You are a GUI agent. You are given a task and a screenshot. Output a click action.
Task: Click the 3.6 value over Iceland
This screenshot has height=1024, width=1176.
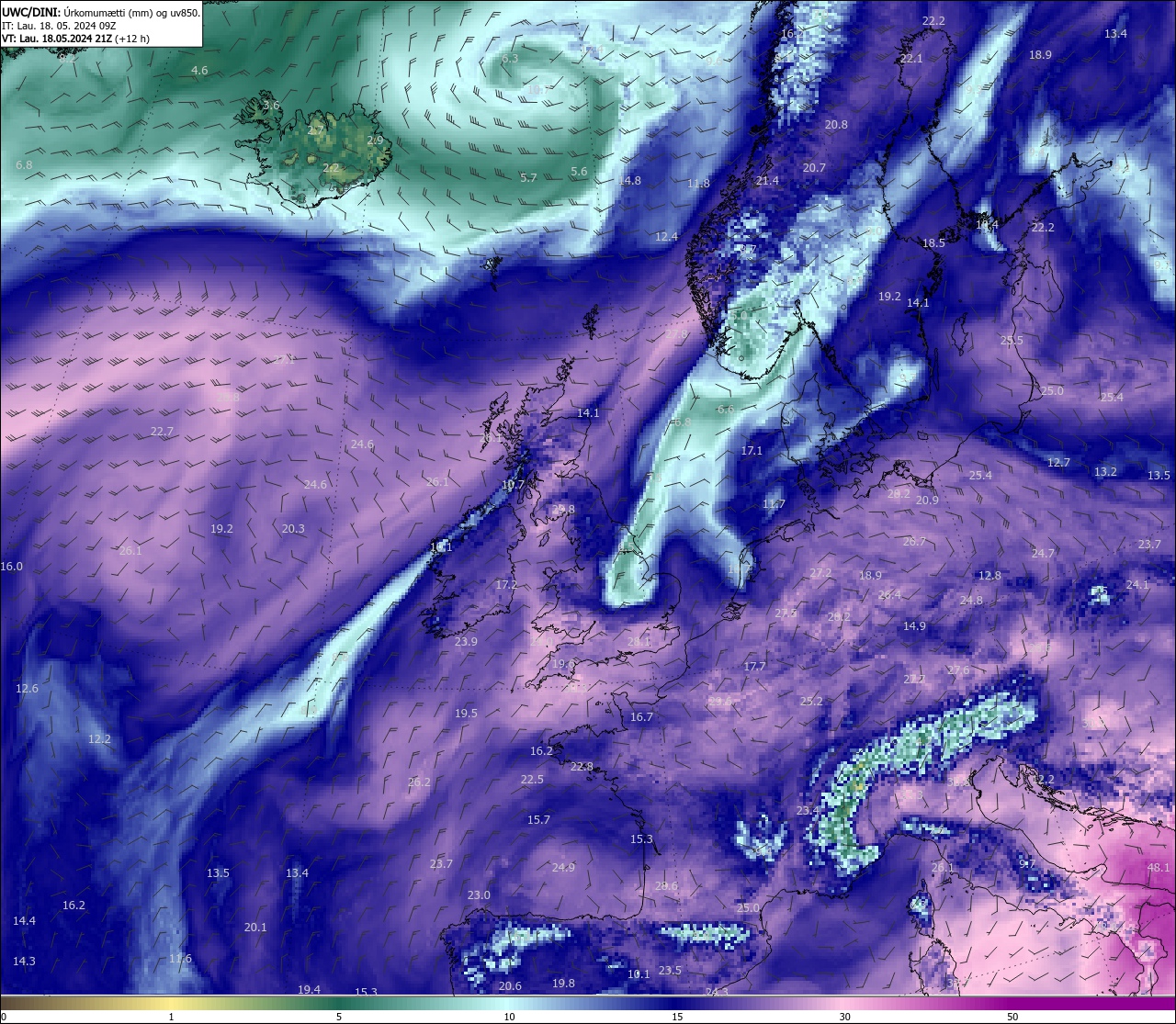271,106
